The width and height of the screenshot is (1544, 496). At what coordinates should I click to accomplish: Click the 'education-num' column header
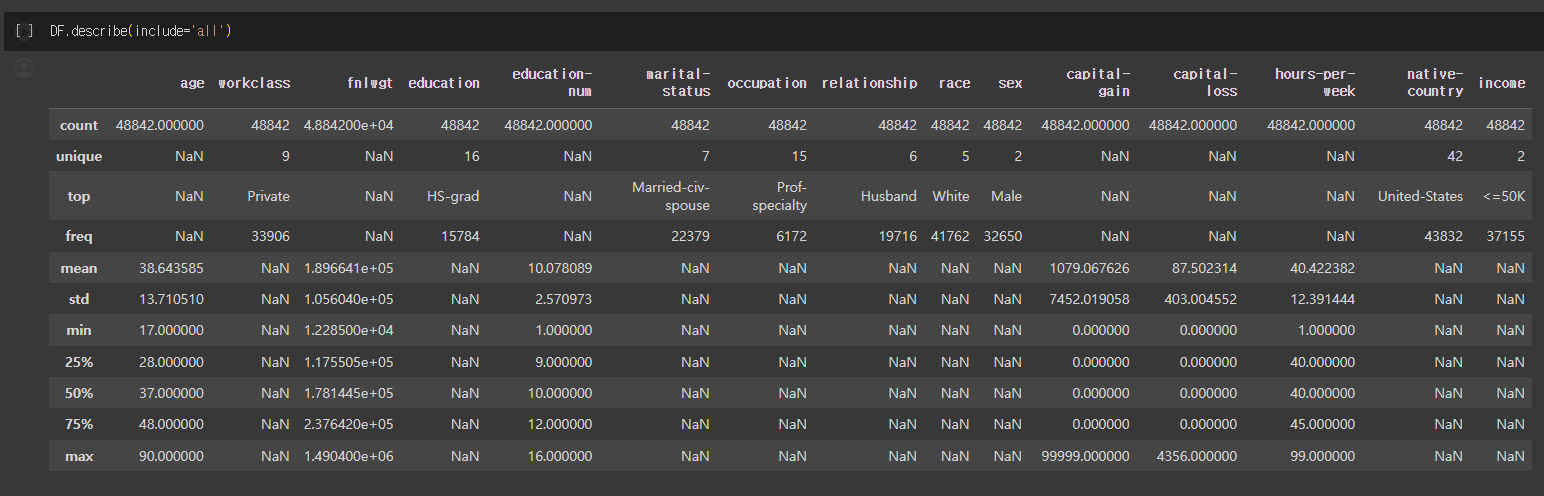[x=552, y=83]
